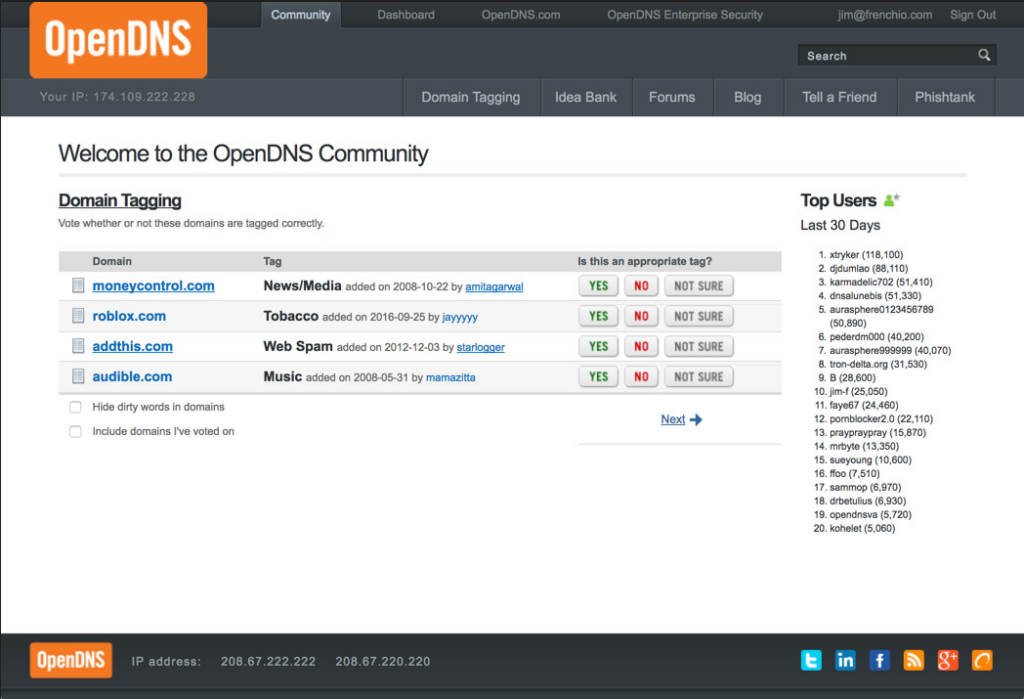Click the search magnifier icon
The width and height of the screenshot is (1024, 699).
point(984,55)
